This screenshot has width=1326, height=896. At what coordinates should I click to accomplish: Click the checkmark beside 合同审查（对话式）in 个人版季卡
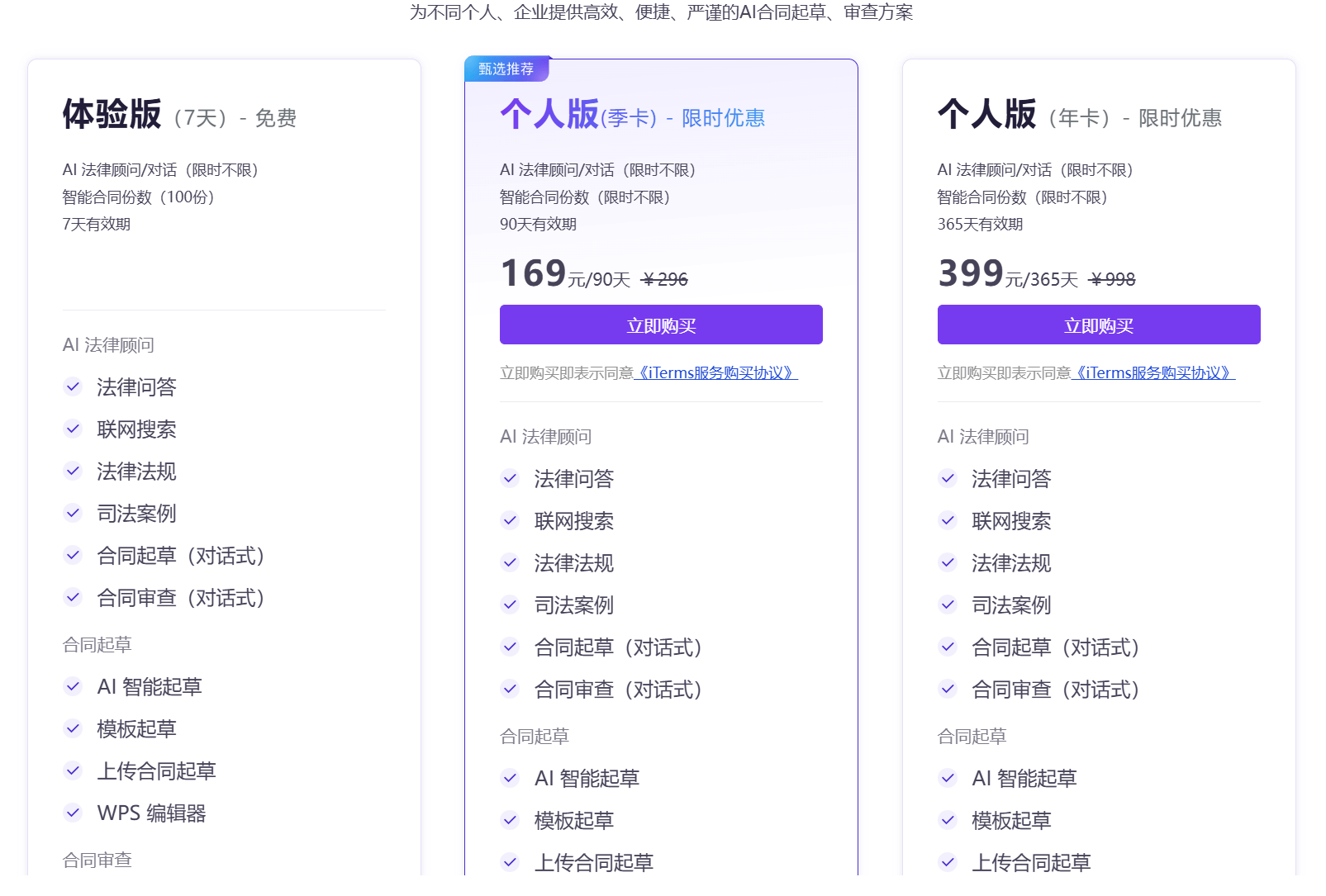click(510, 690)
